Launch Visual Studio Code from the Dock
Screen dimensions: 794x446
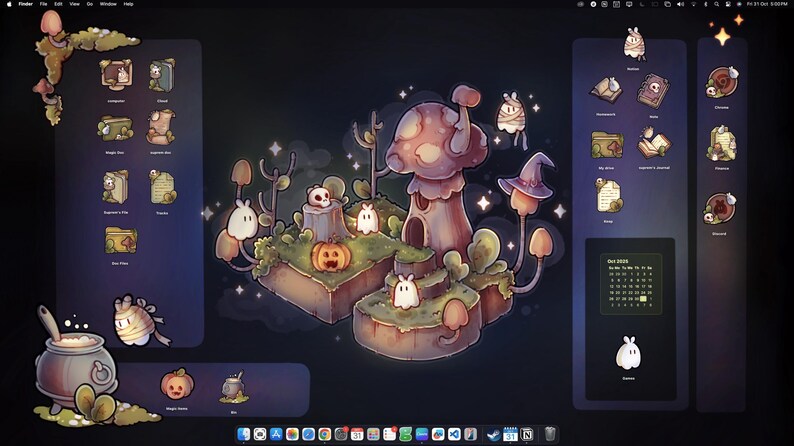point(454,434)
